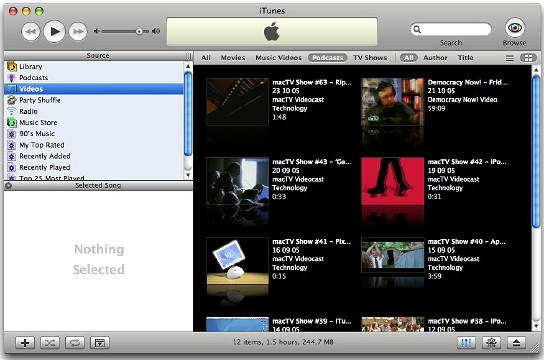
Task: Open the macTV Show #63 thumbnail
Action: pyautogui.click(x=237, y=102)
